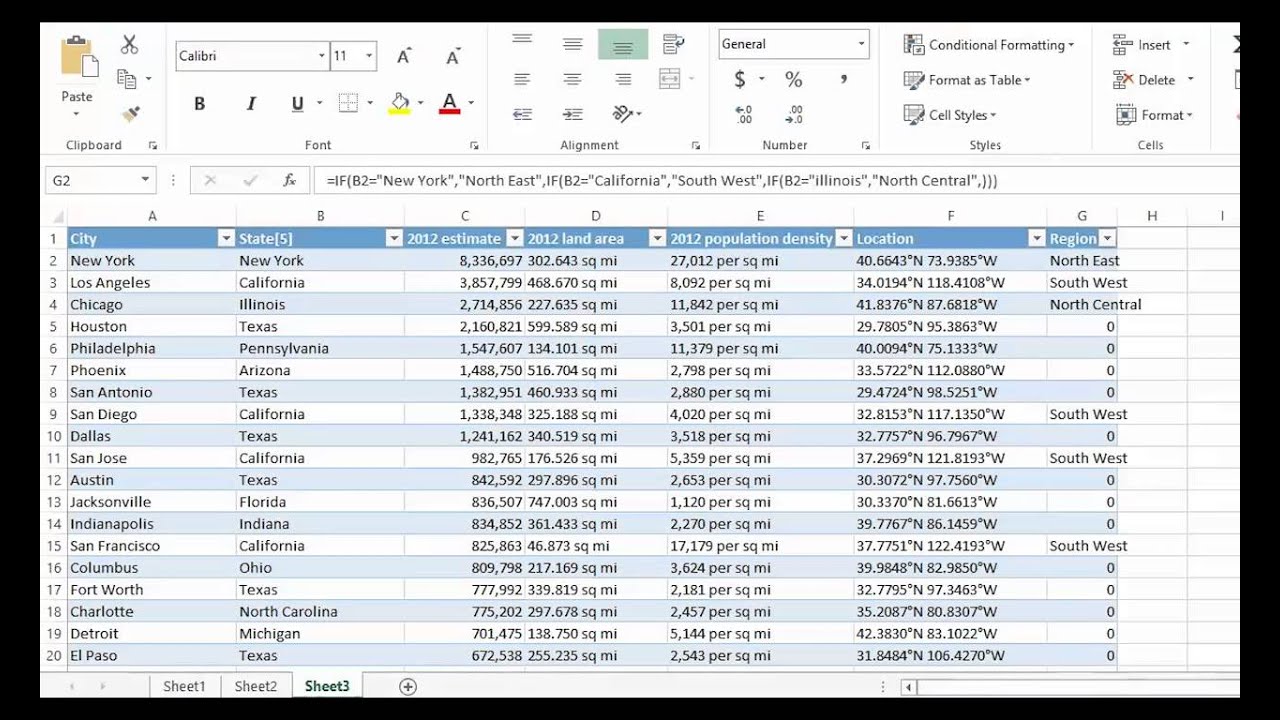Confirm formula with the checkmark icon
This screenshot has height=720, width=1280.
(250, 180)
